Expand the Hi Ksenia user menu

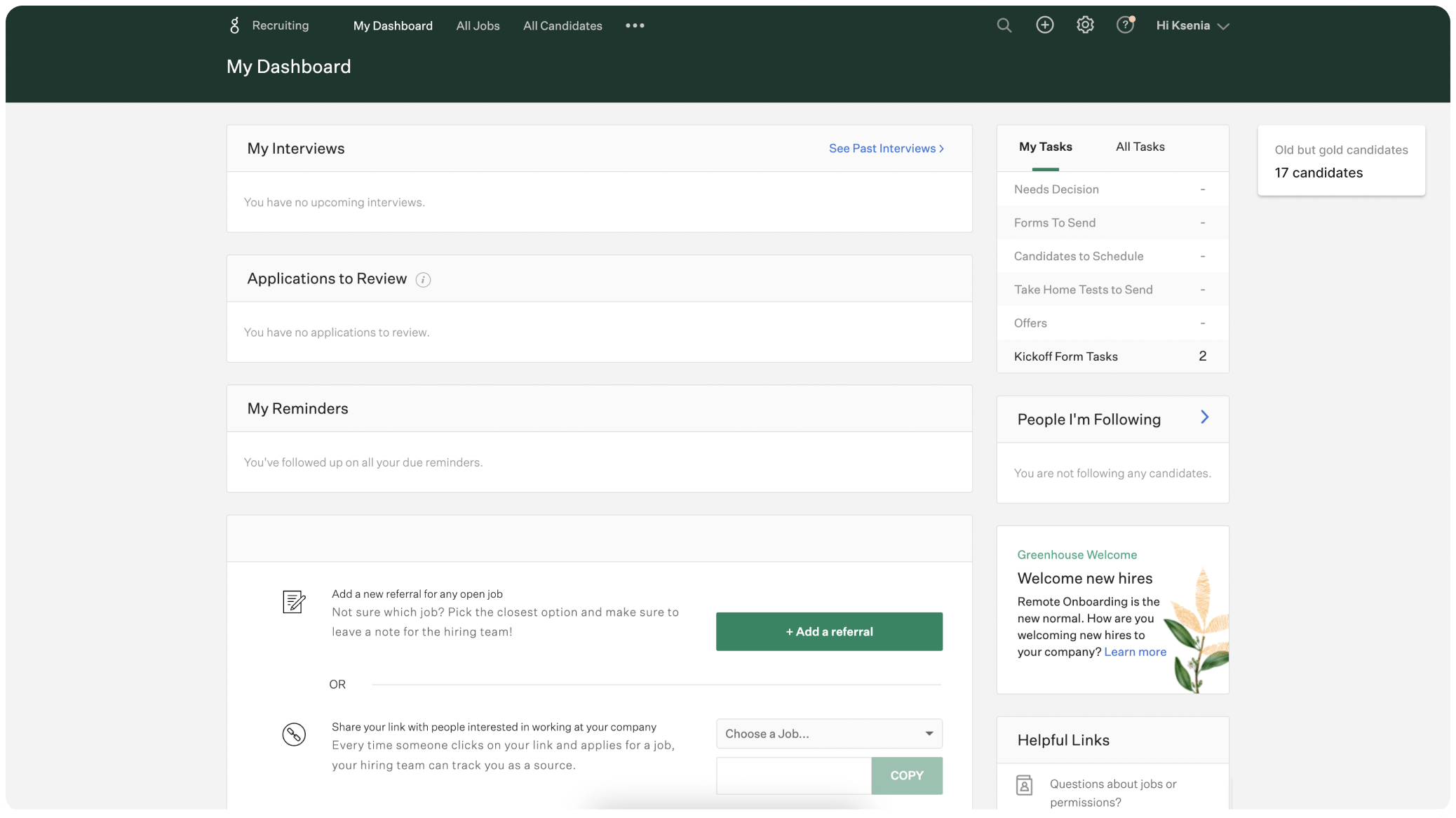[x=1192, y=25]
